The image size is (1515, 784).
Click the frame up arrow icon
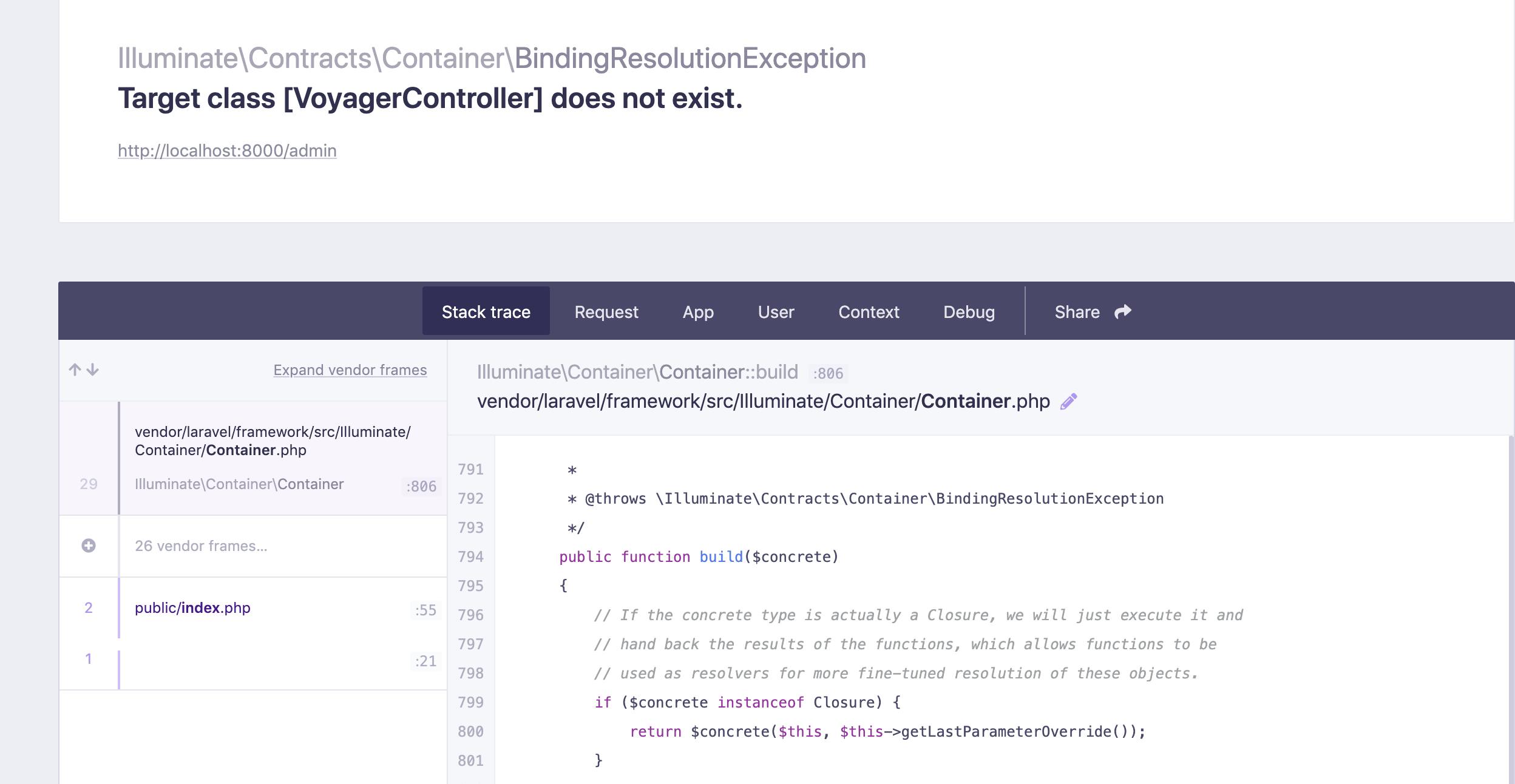[75, 370]
